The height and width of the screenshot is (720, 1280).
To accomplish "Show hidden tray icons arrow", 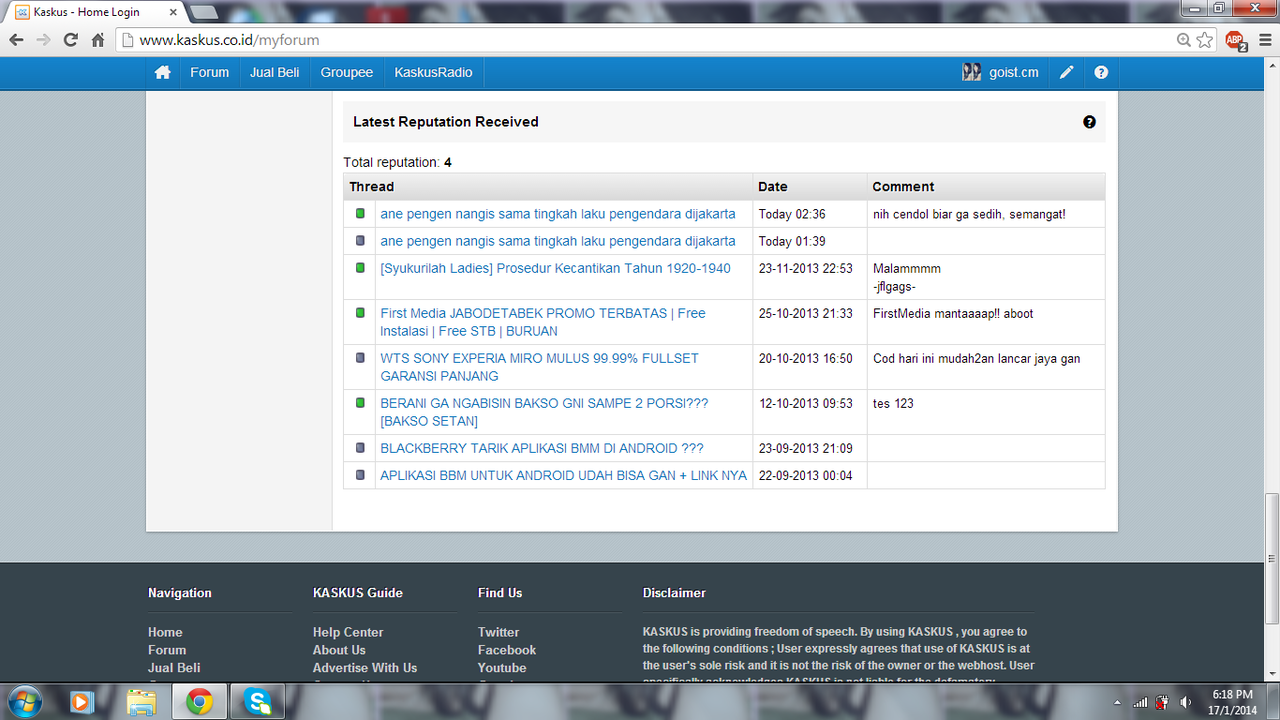I will pos(1118,702).
